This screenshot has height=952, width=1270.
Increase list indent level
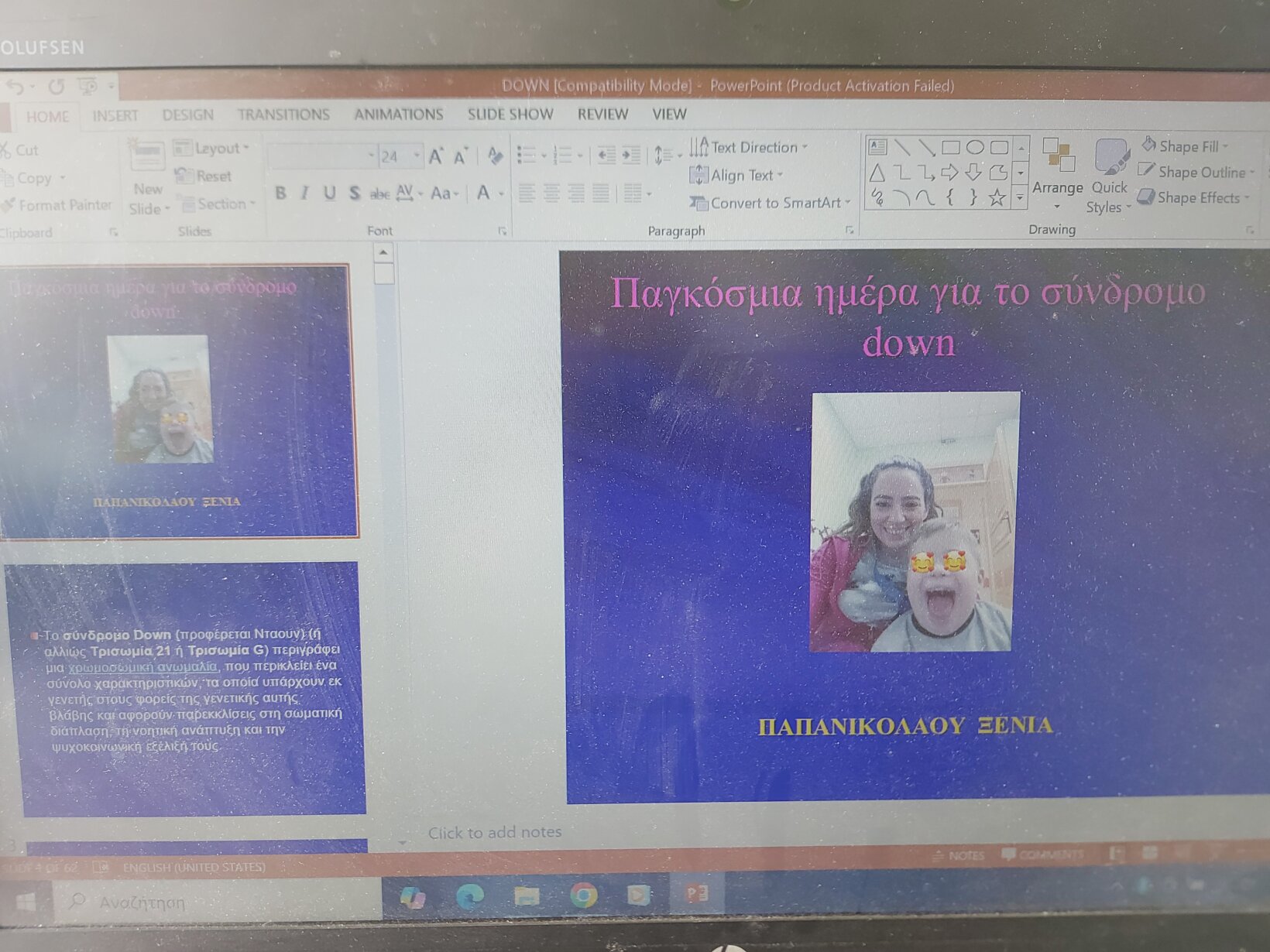pos(632,156)
